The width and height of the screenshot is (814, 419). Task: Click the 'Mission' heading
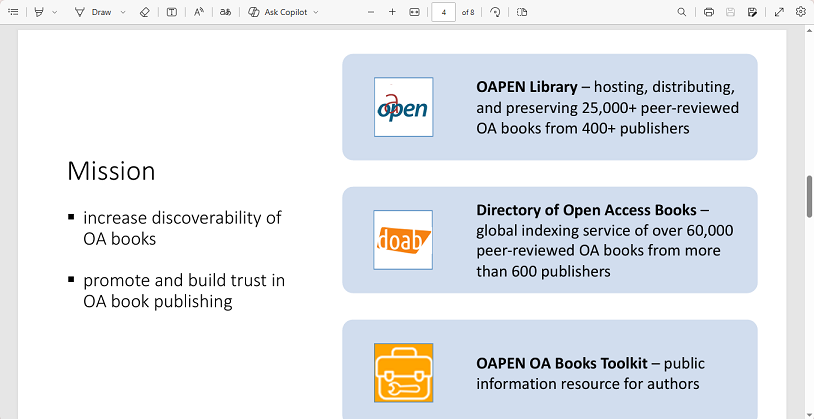click(x=111, y=171)
